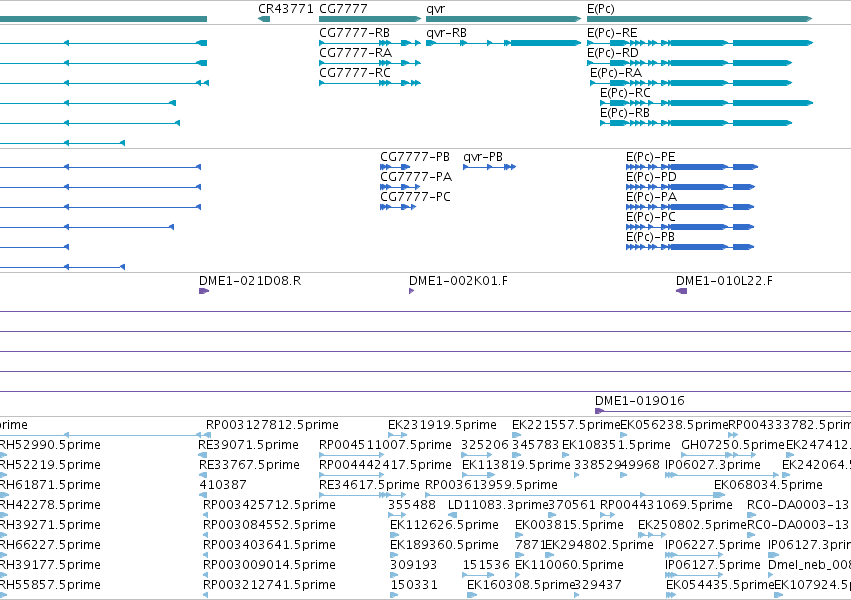Click the DME1-002K01.F clone label
Image resolution: width=851 pixels, height=600 pixels.
click(x=459, y=281)
